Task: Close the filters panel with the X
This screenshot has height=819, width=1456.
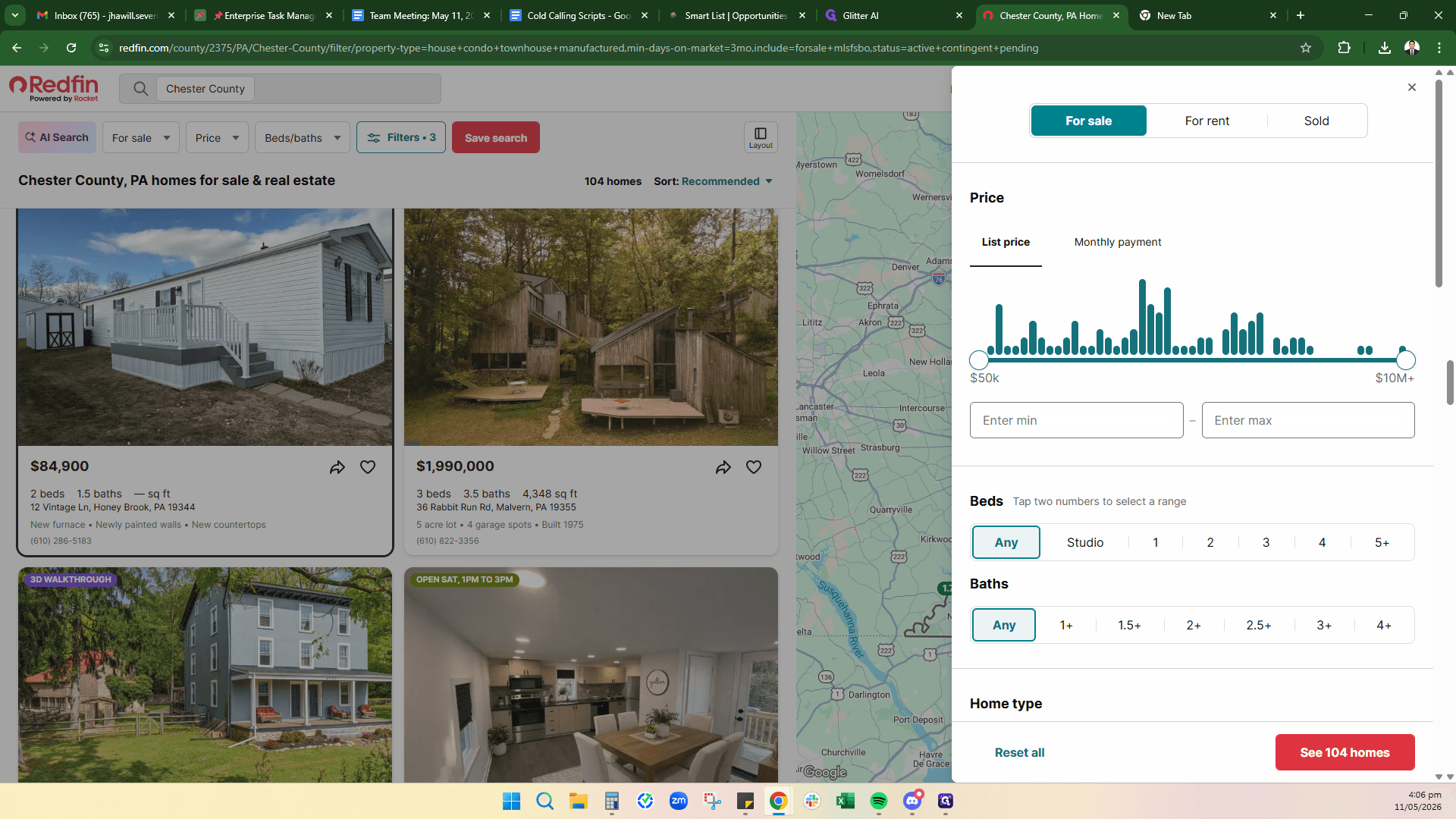Action: pos(1412,87)
